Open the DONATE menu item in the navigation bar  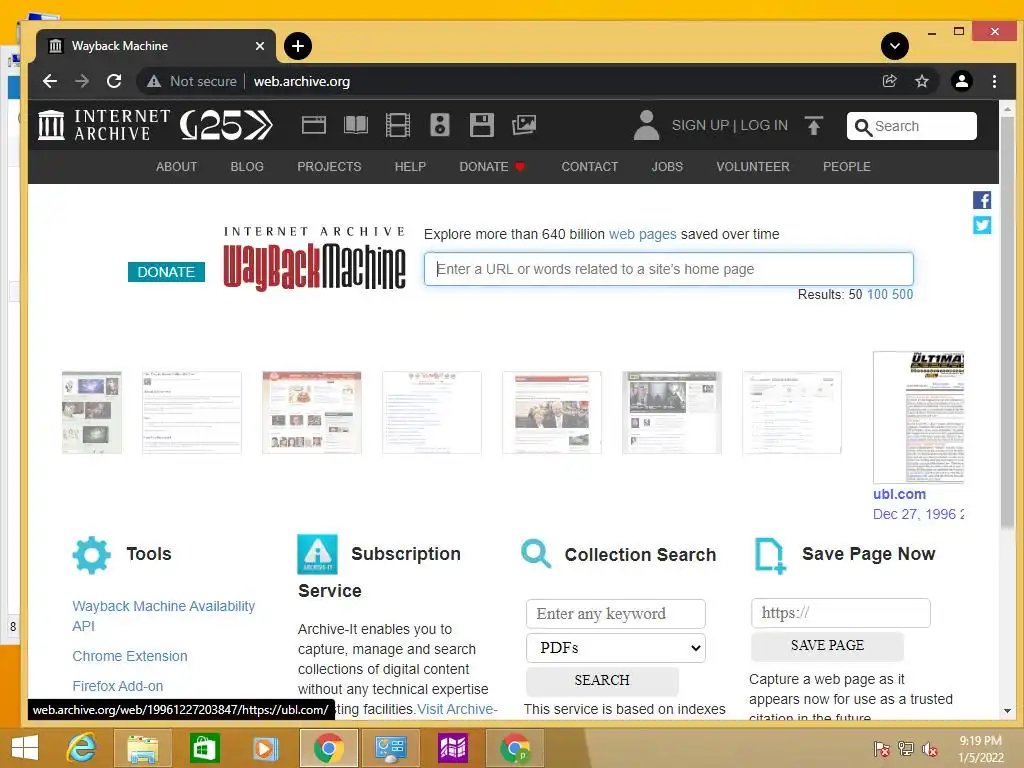(492, 167)
